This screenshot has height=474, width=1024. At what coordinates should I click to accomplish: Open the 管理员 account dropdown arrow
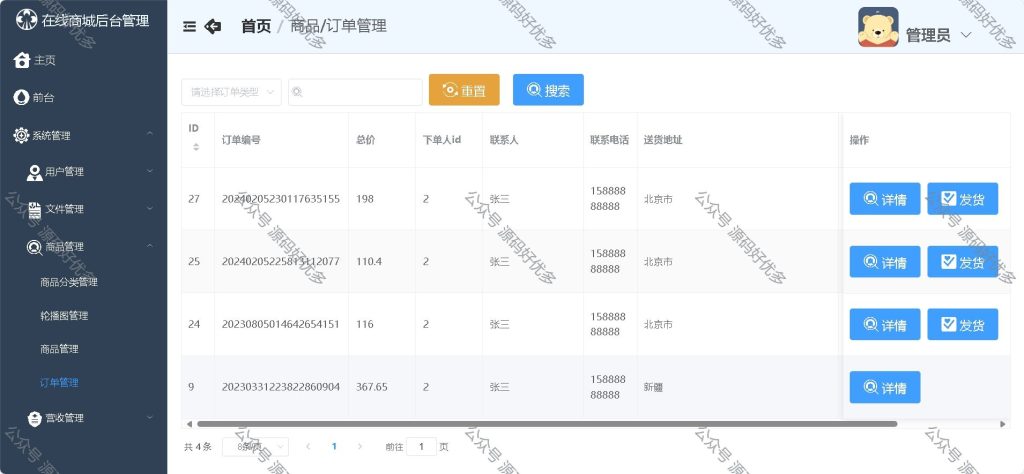pyautogui.click(x=966, y=35)
